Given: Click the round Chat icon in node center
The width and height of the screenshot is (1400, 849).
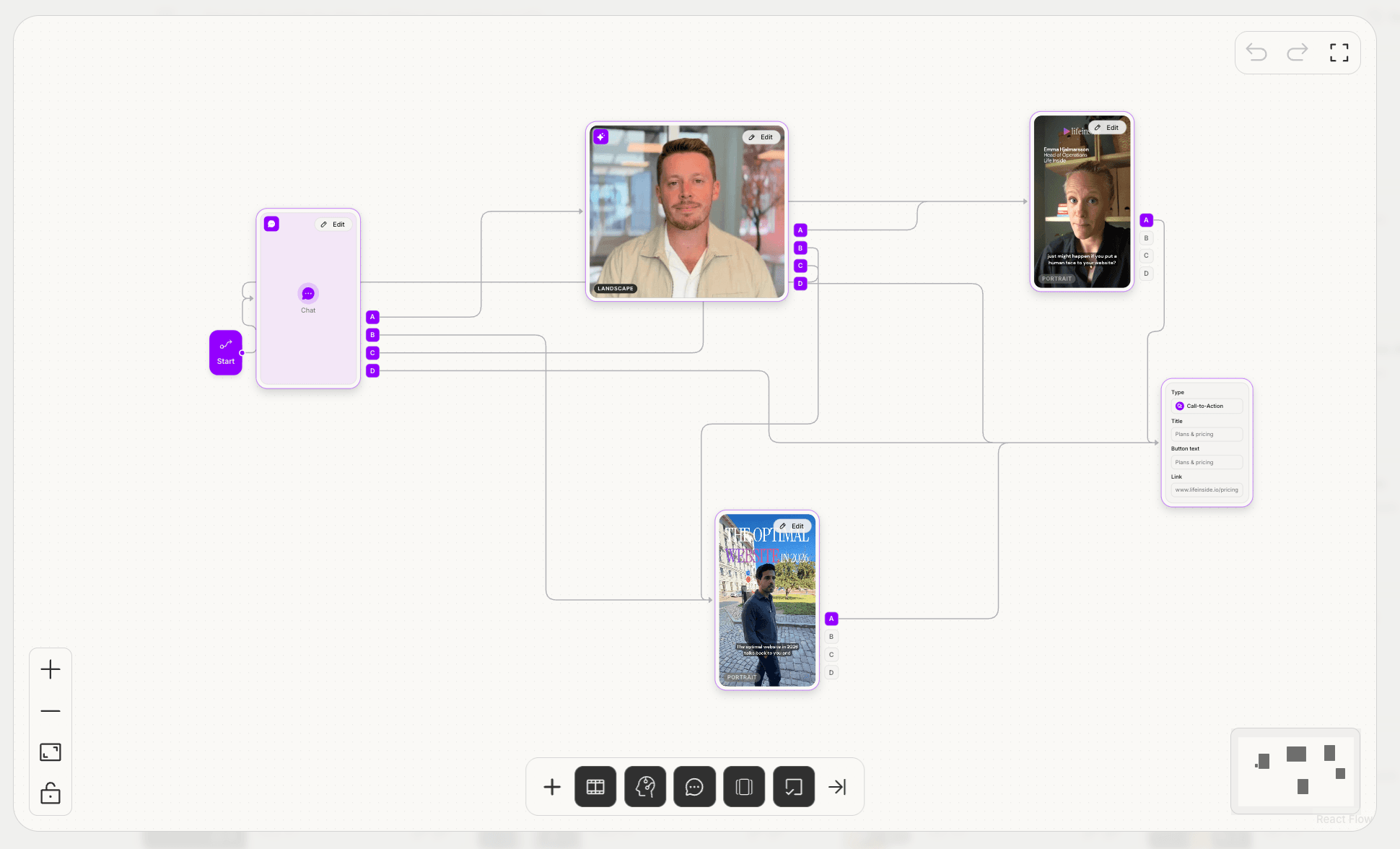Looking at the screenshot, I should (308, 294).
